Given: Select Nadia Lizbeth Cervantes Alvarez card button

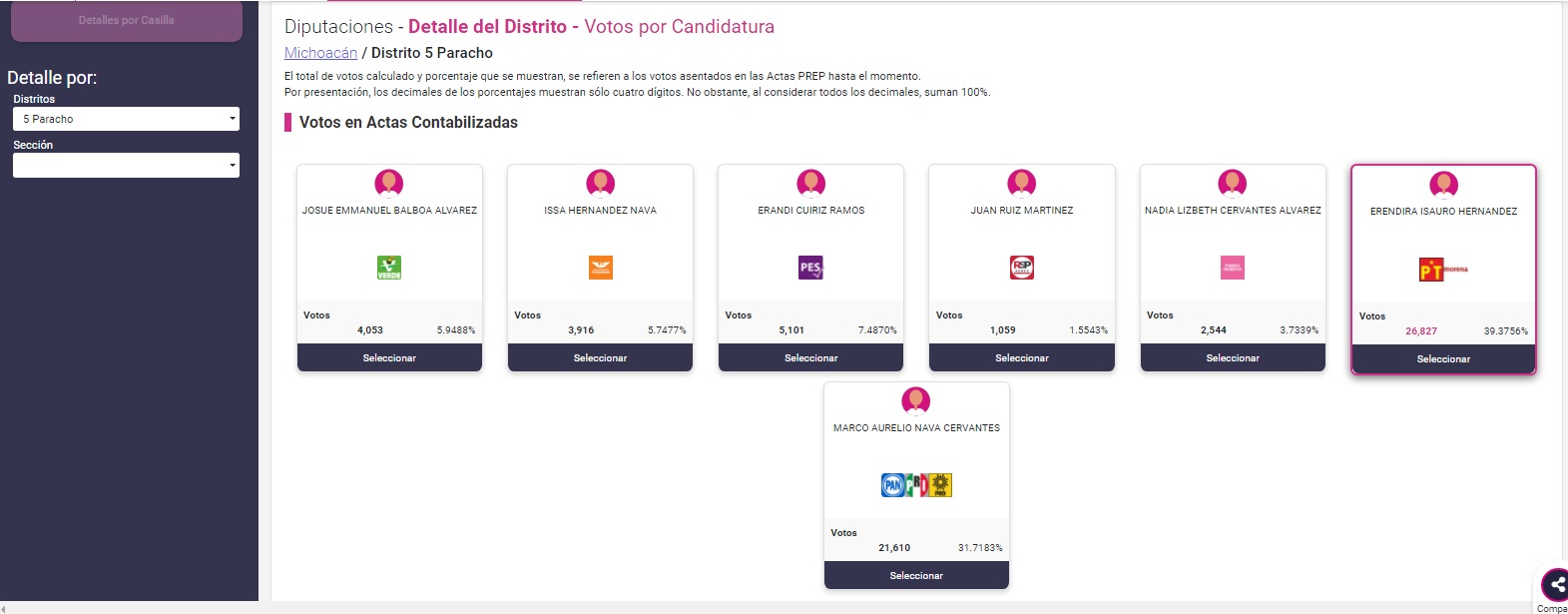Looking at the screenshot, I should 1233,357.
